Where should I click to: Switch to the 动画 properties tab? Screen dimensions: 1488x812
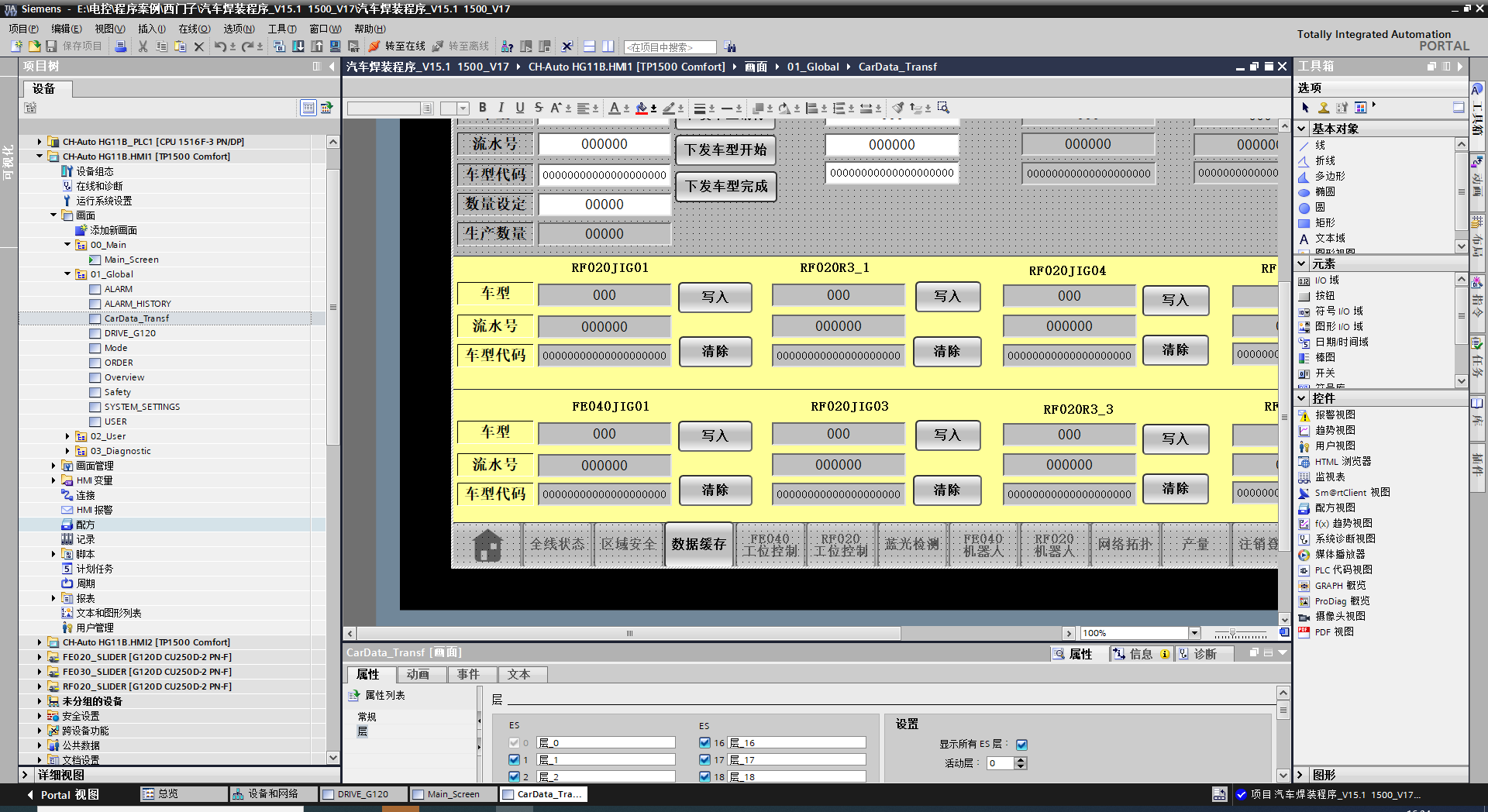pyautogui.click(x=418, y=675)
